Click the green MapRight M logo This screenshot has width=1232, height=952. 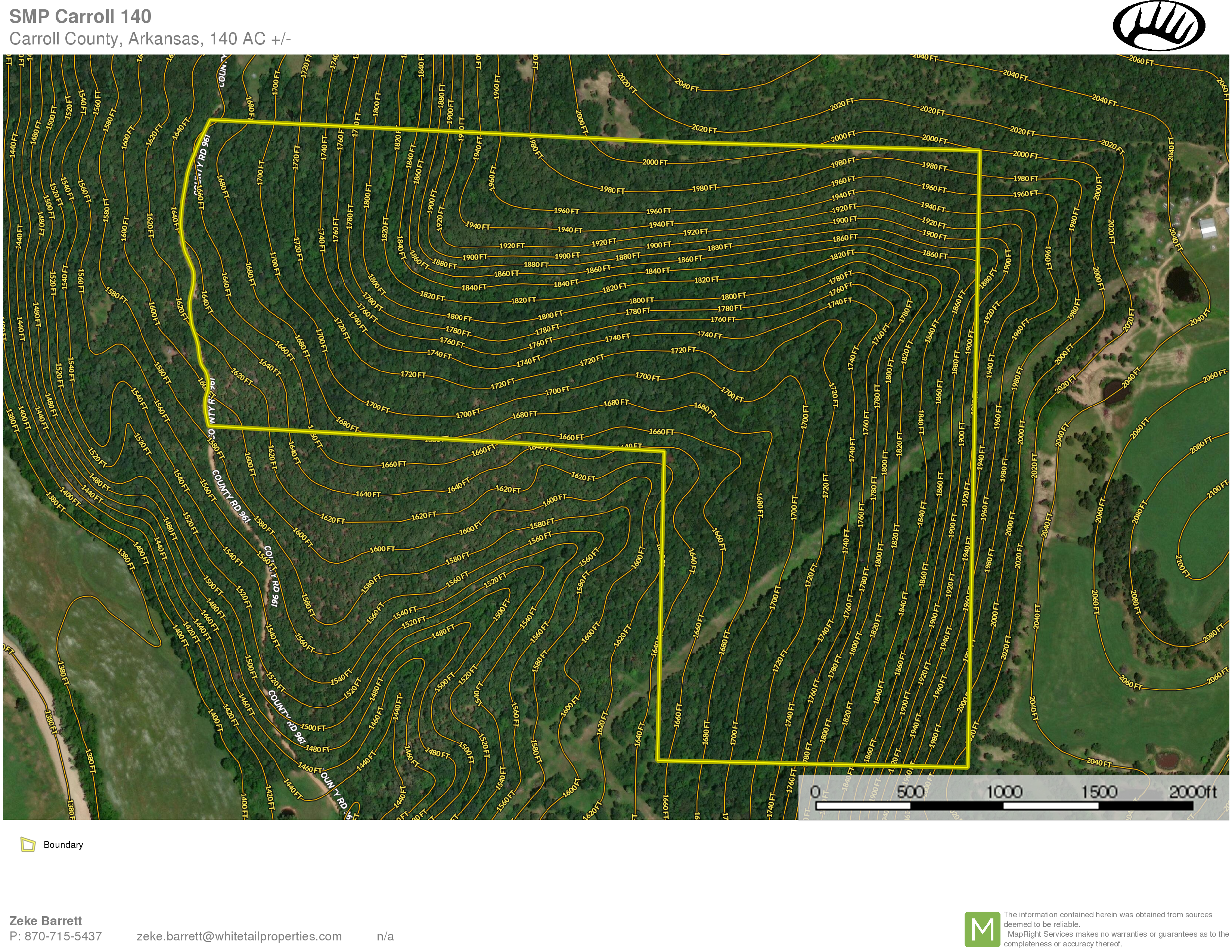[982, 930]
